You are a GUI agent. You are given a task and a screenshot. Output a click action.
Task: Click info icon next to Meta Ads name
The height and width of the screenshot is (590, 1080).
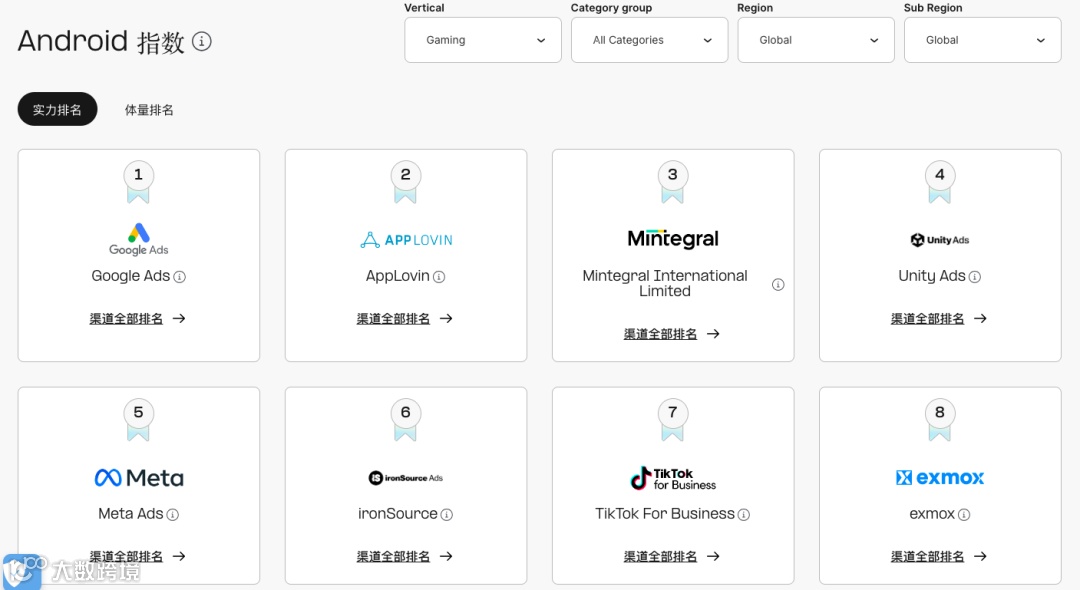coord(173,514)
